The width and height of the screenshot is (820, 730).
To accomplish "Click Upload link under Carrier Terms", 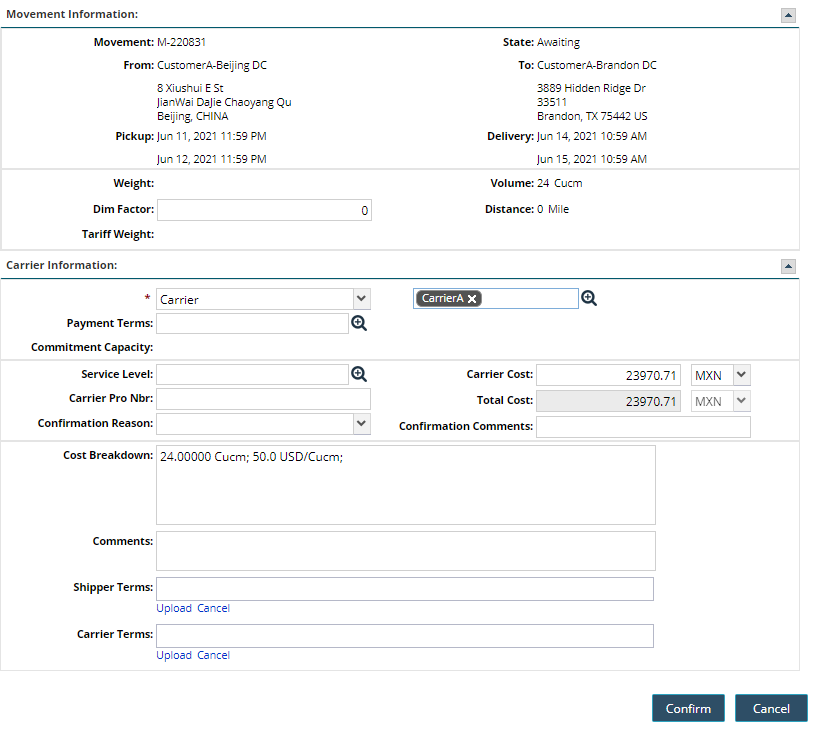I will click(173, 655).
